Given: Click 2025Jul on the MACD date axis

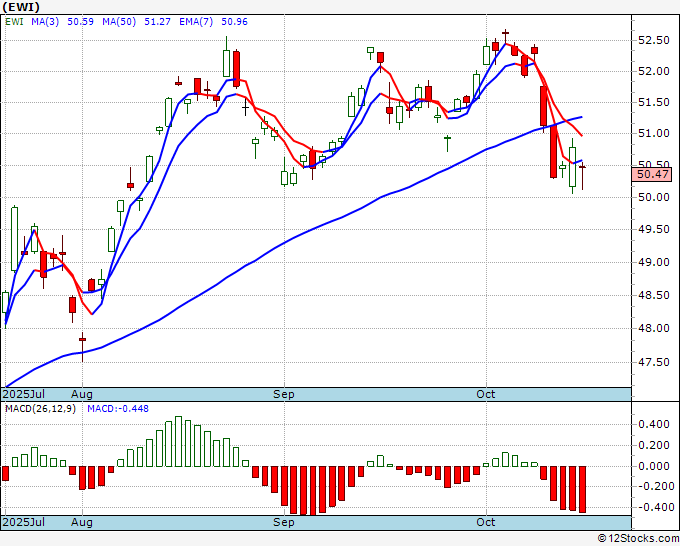Looking at the screenshot, I should 24,522.
